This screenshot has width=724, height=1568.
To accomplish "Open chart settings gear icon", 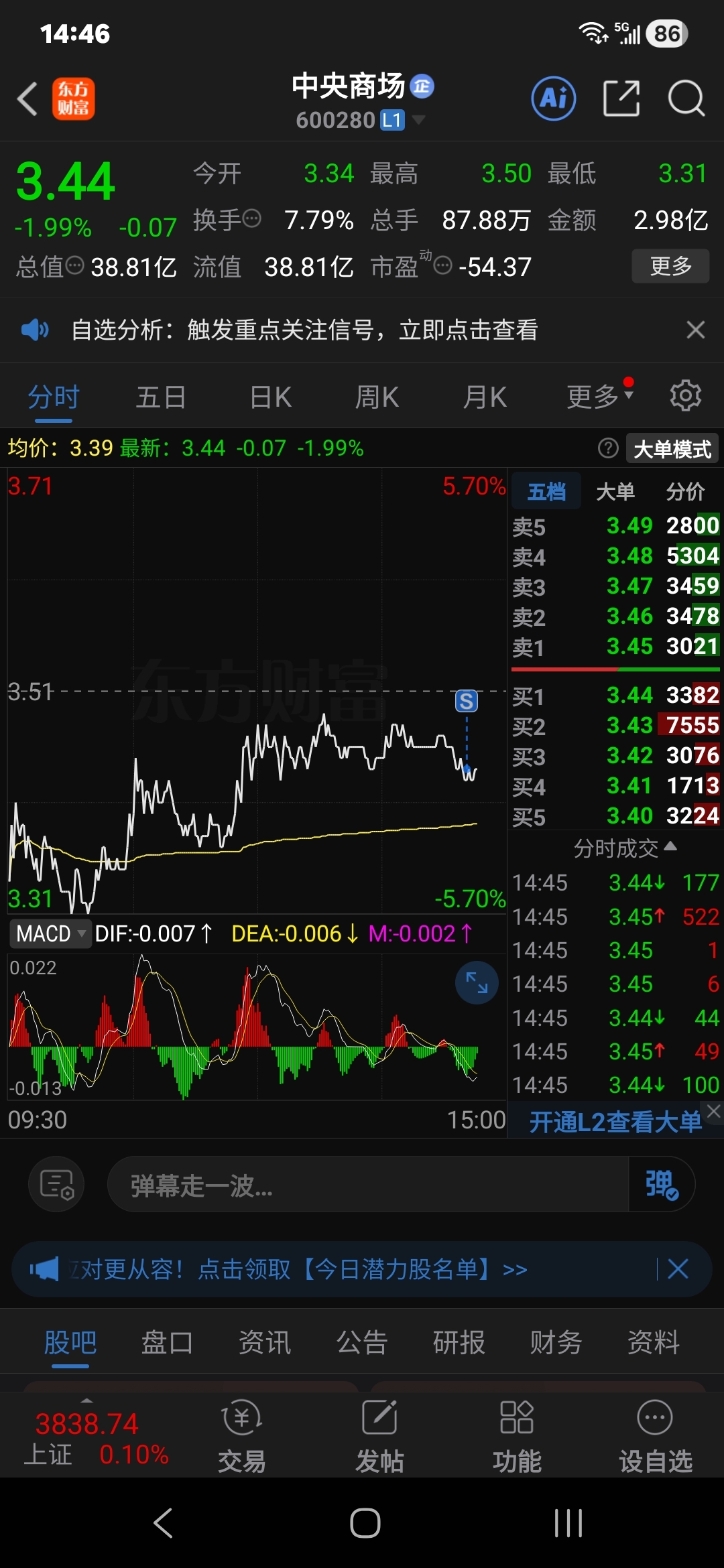I will pyautogui.click(x=686, y=395).
